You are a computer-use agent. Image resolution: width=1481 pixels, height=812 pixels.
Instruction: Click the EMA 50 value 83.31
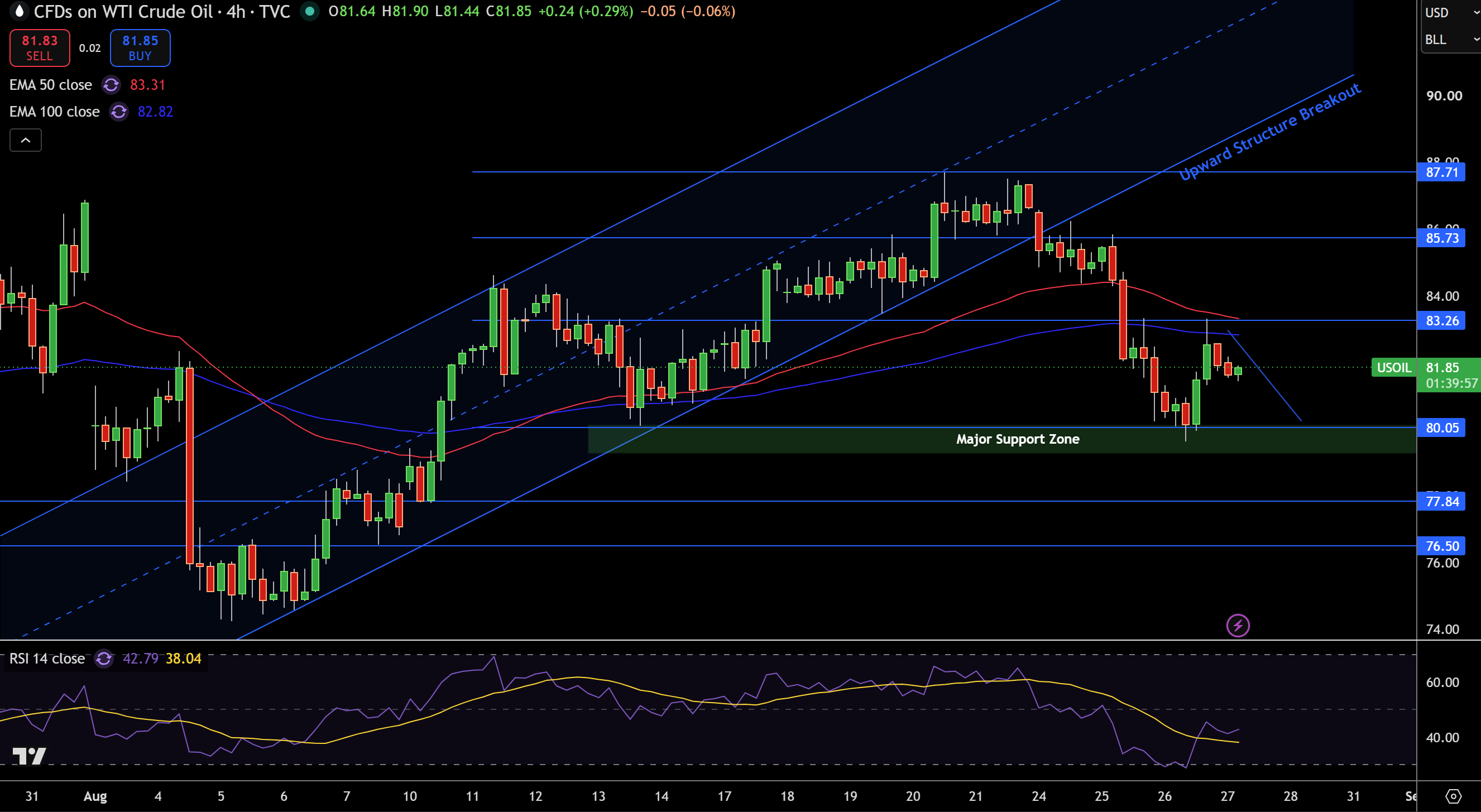148,85
